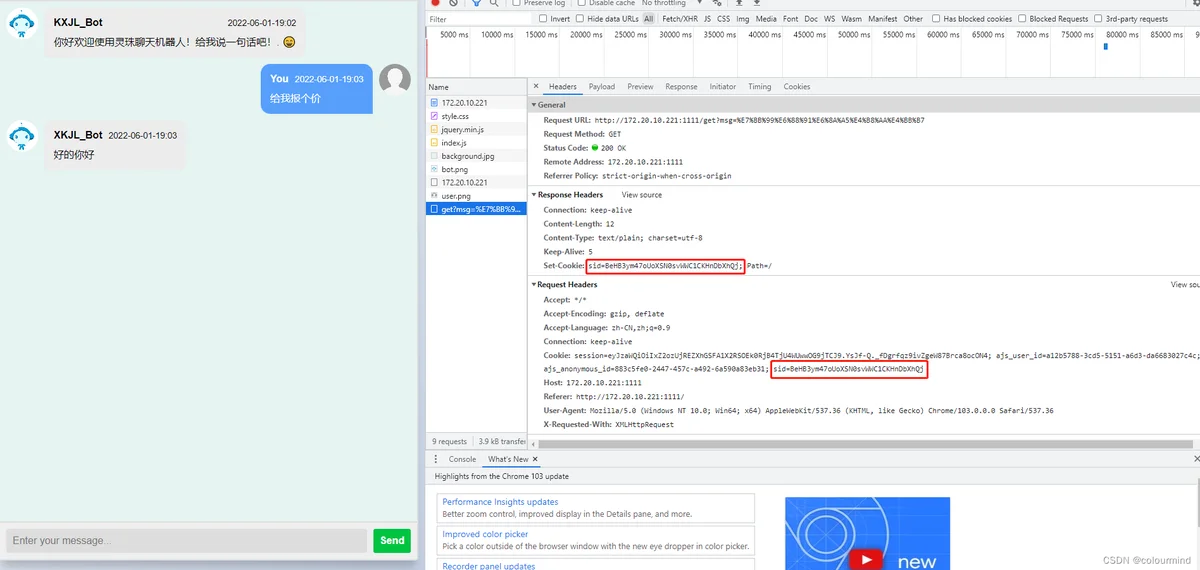1200x570 pixels.
Task: Select the What's New drawer tab
Action: 508,459
